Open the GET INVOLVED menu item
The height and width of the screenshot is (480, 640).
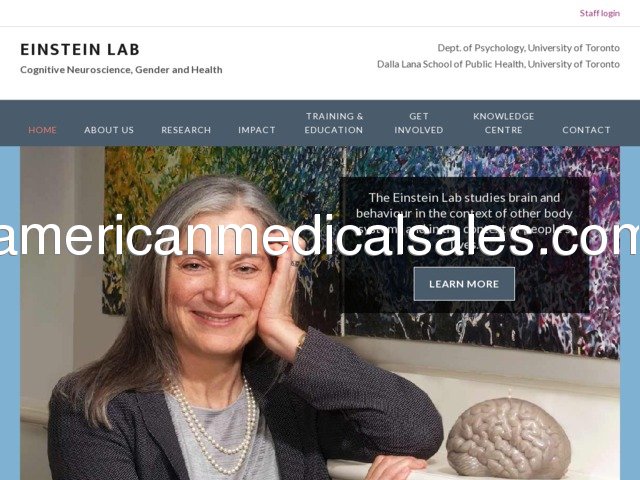pyautogui.click(x=419, y=123)
